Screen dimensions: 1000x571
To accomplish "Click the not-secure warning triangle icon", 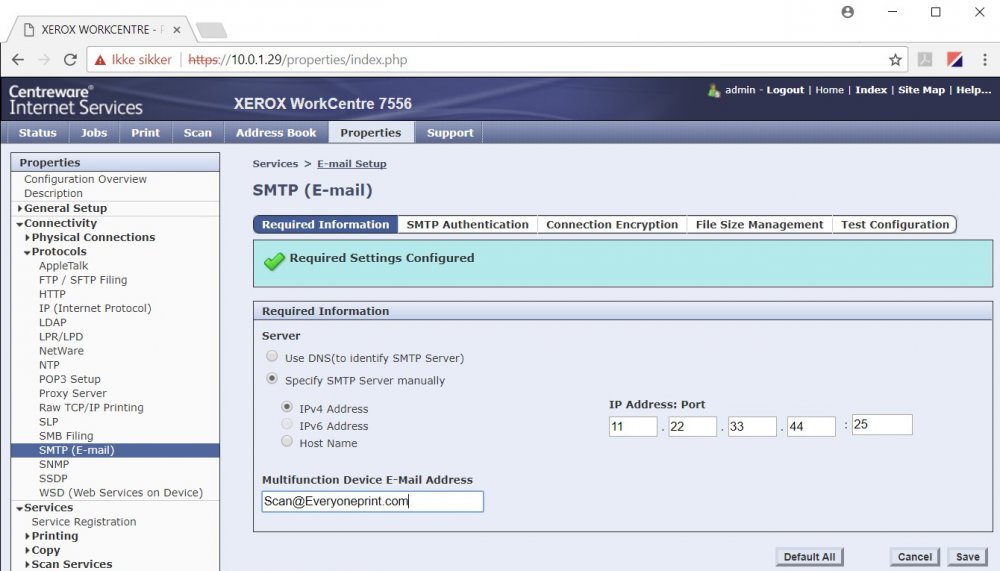I will [100, 60].
